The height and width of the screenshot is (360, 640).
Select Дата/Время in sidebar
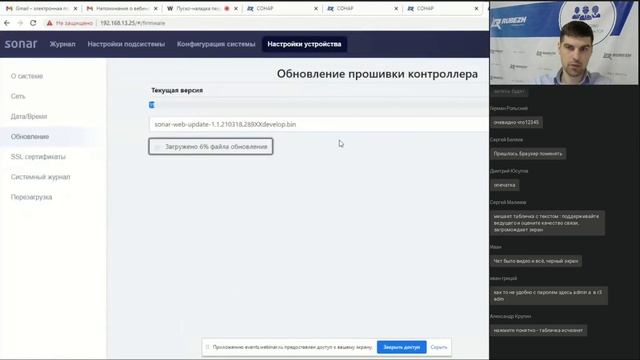tap(29, 116)
